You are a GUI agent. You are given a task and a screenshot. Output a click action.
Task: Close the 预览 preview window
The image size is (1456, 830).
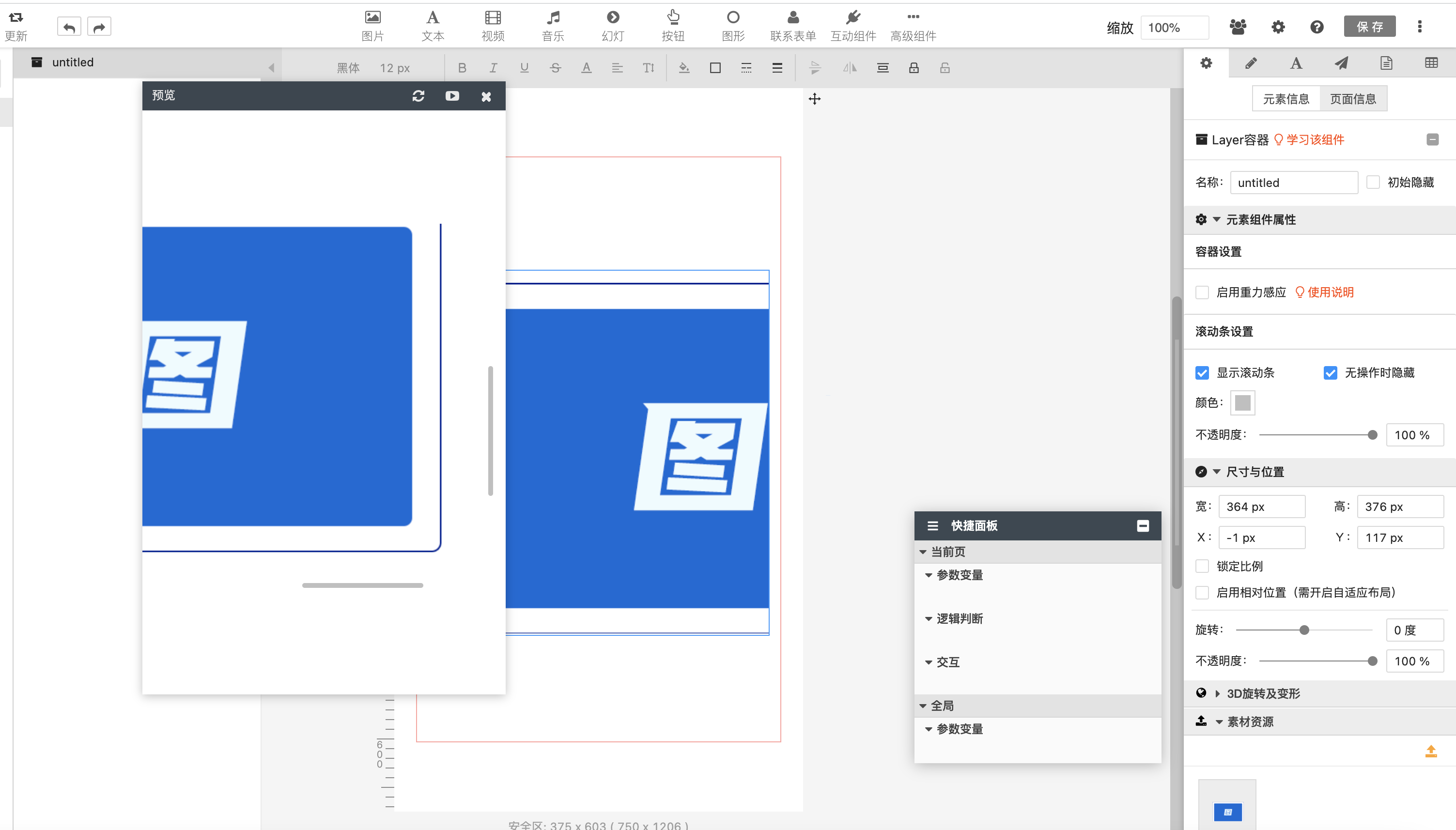tap(486, 96)
